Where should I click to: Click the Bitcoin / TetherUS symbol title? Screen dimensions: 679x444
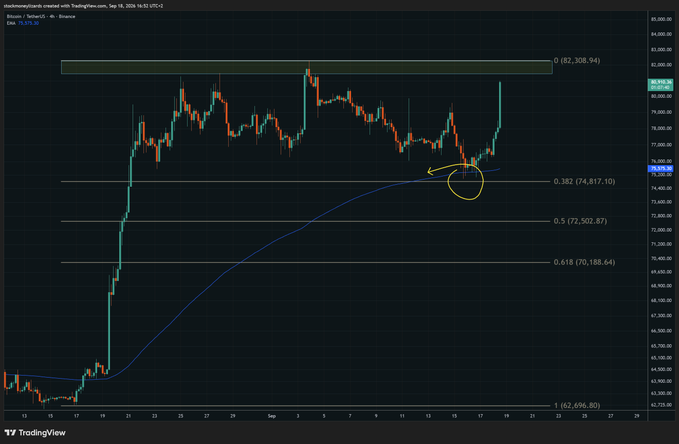coord(41,16)
